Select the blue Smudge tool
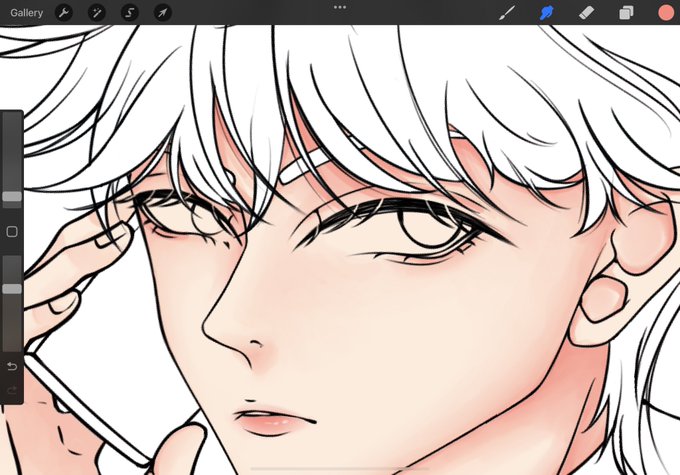Image resolution: width=680 pixels, height=475 pixels. [546, 13]
